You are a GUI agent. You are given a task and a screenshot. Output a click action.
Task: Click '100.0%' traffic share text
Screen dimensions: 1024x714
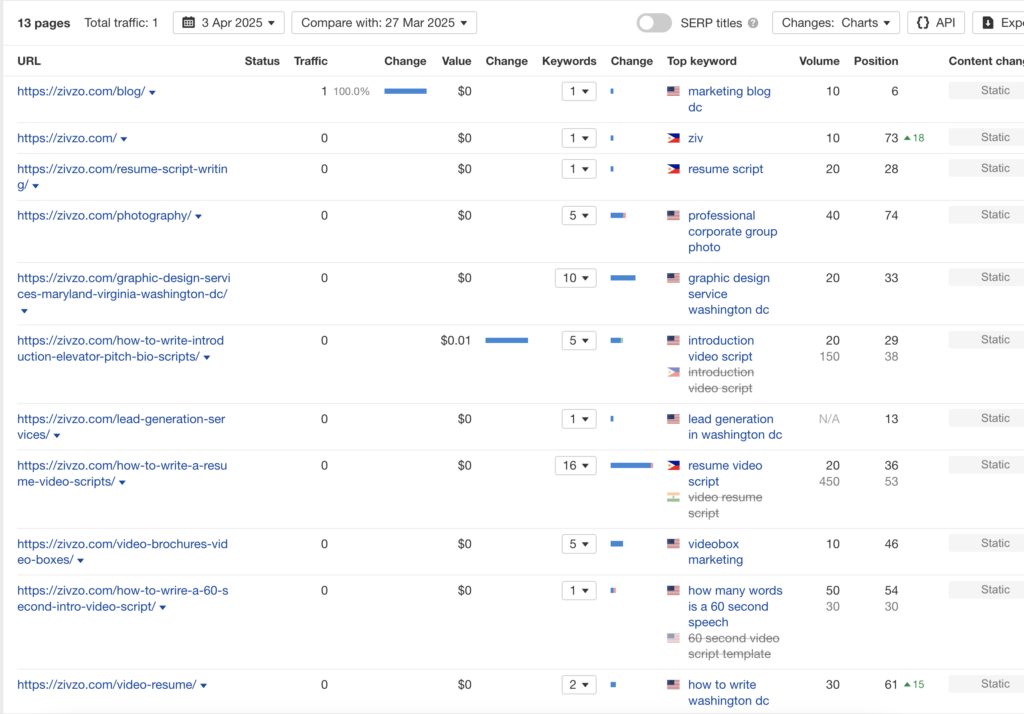click(x=351, y=91)
